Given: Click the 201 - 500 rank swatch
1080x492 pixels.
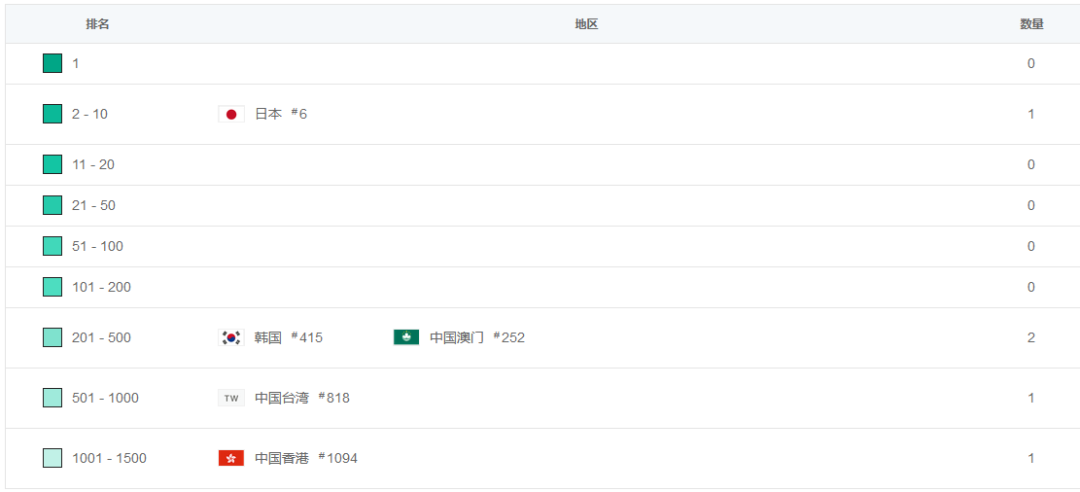Looking at the screenshot, I should (52, 338).
